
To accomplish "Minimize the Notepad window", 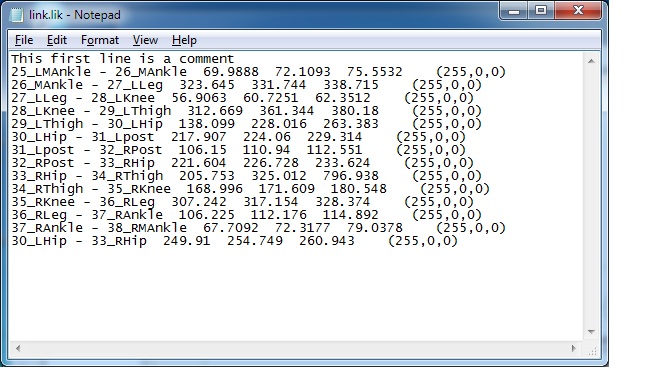I will [x=514, y=11].
